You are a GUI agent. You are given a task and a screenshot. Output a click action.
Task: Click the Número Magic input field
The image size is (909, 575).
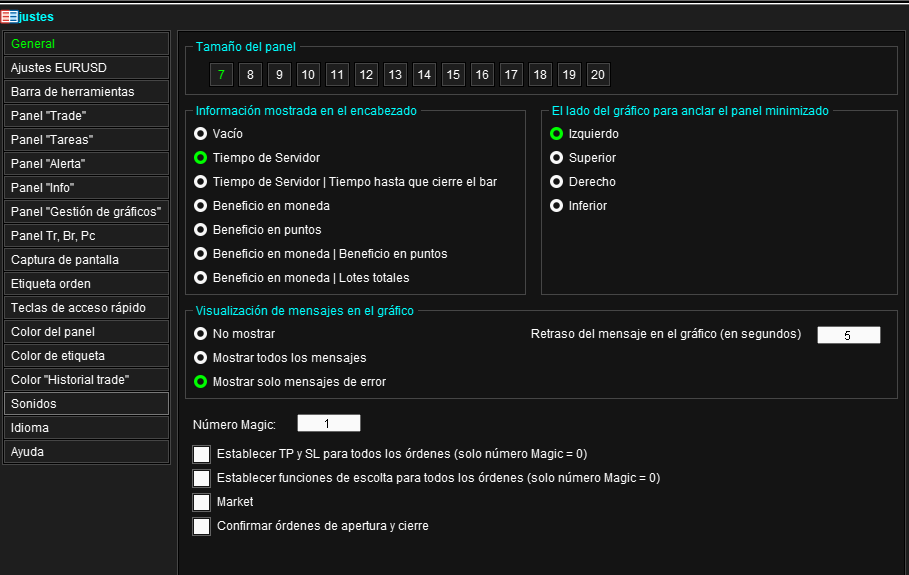click(329, 424)
